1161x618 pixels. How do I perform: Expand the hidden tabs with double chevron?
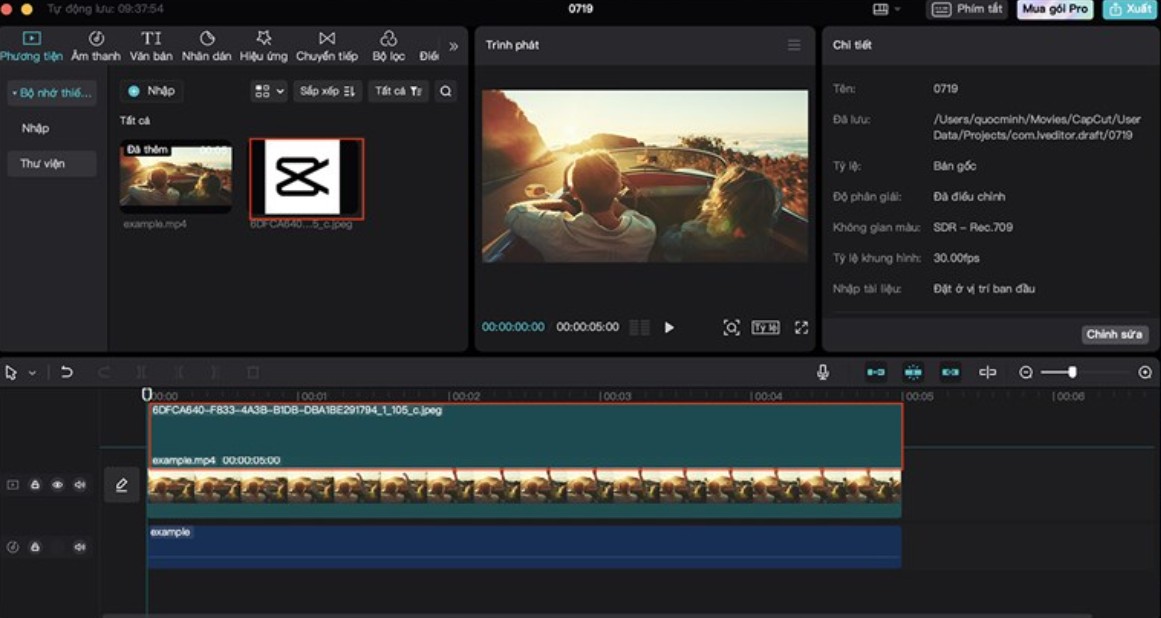click(x=453, y=46)
